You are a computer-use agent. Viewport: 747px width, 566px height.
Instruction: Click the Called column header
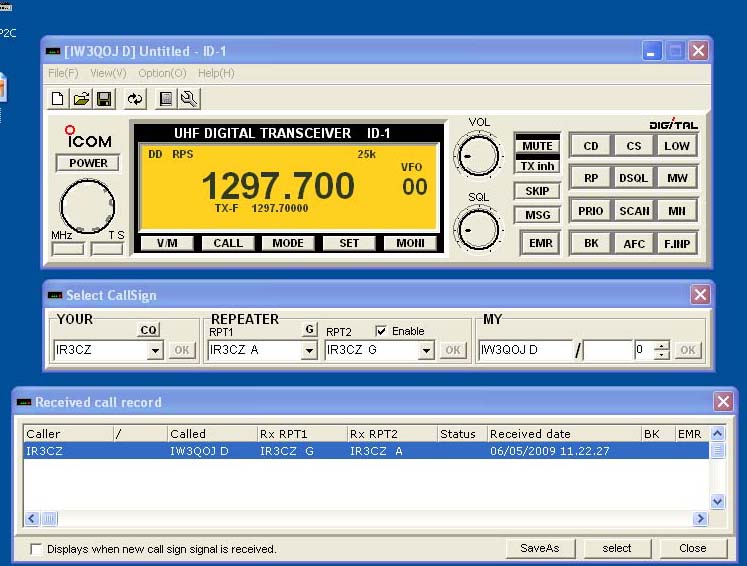[x=212, y=434]
